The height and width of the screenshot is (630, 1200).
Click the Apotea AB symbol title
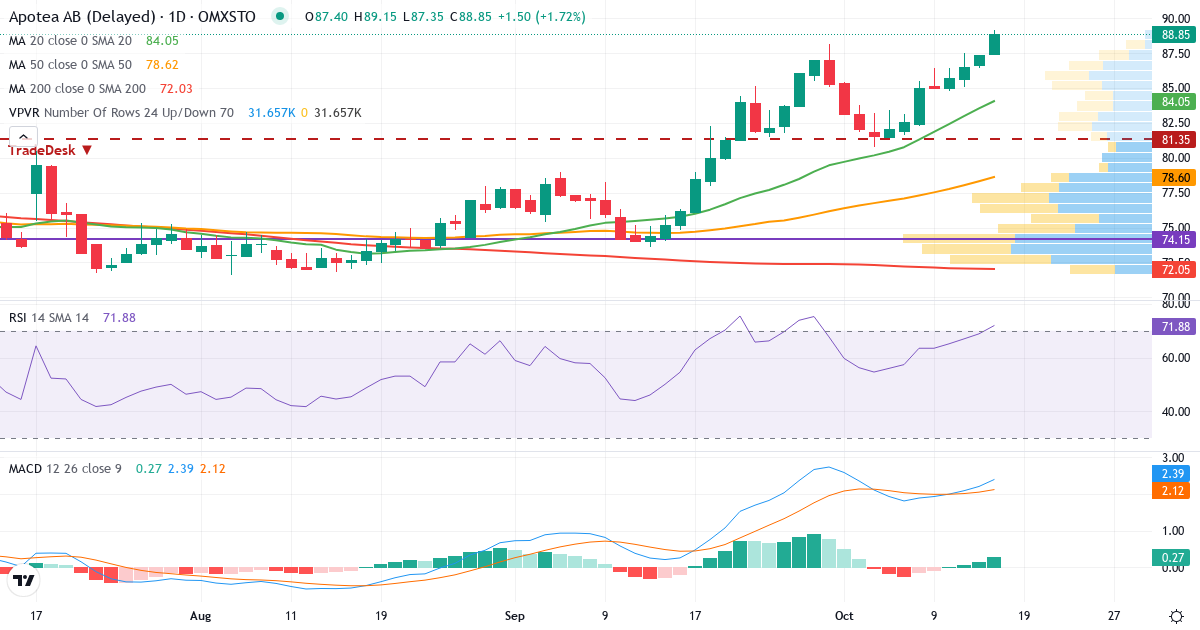pos(131,17)
